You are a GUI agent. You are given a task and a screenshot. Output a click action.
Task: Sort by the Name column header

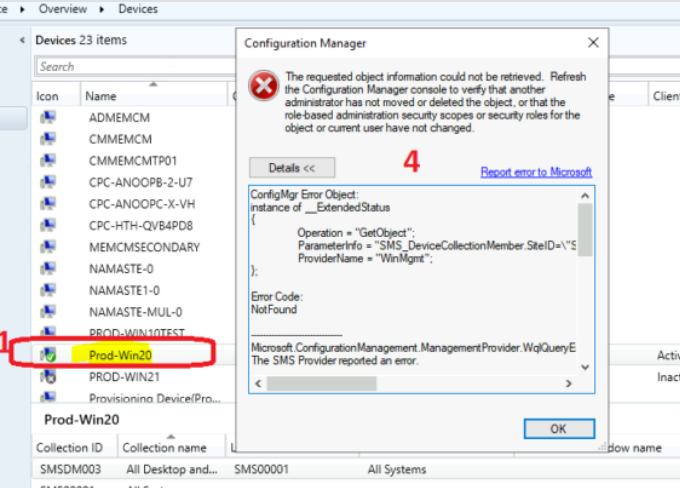(x=154, y=96)
